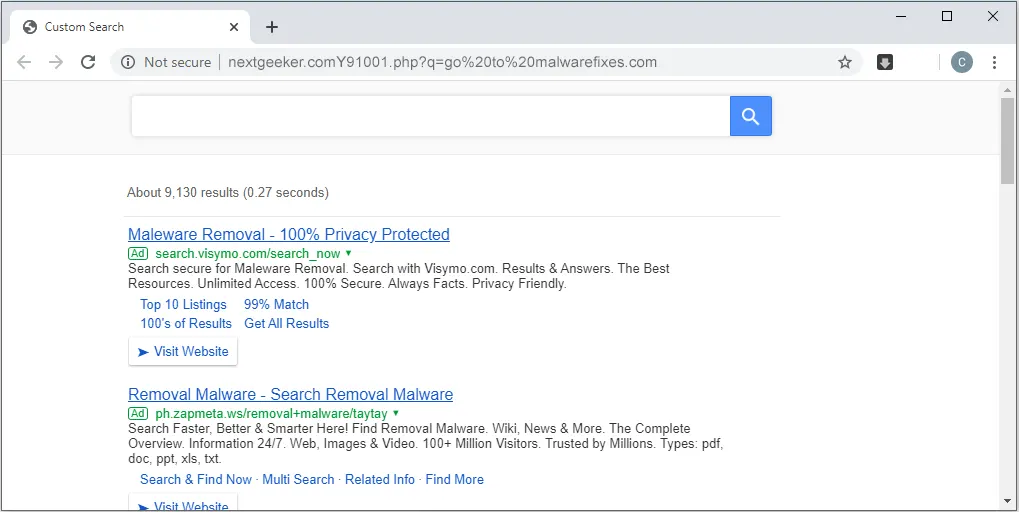Select the Custom Search tab
Image resolution: width=1019 pixels, height=512 pixels.
[130, 27]
